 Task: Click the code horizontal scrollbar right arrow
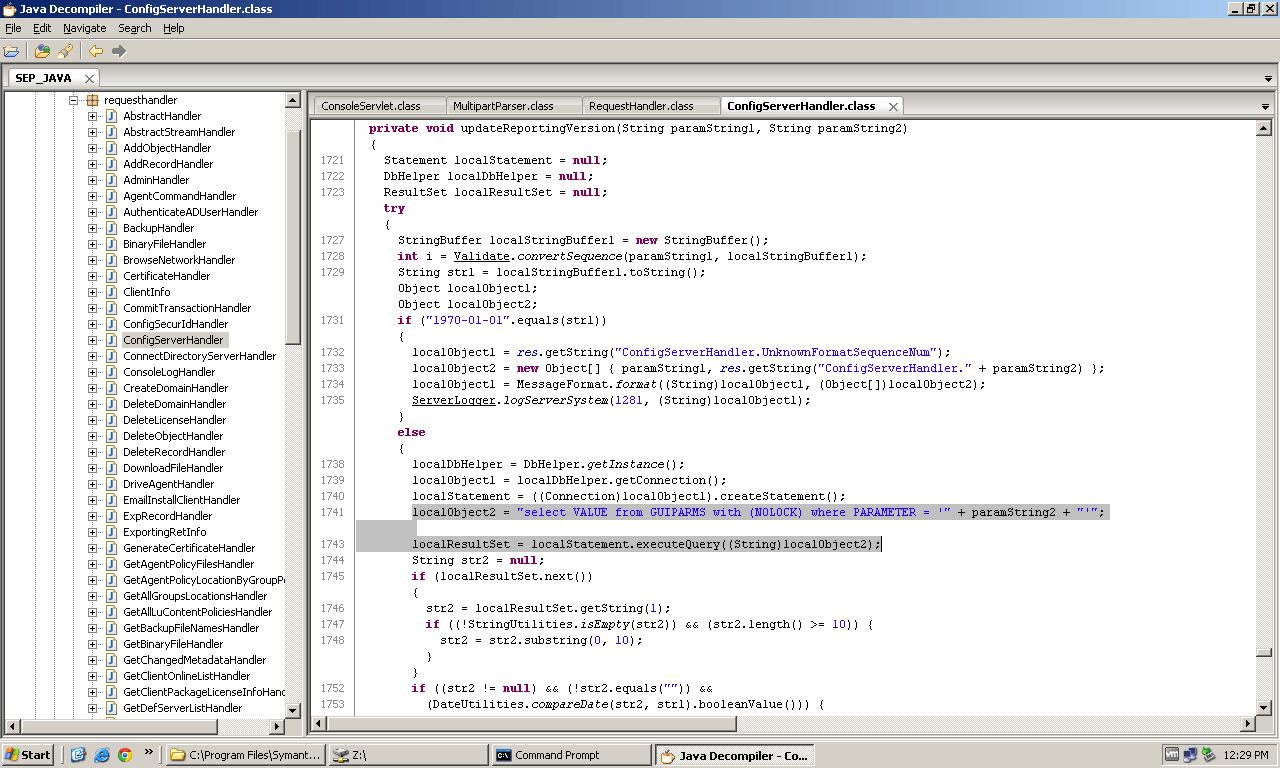coord(1247,724)
